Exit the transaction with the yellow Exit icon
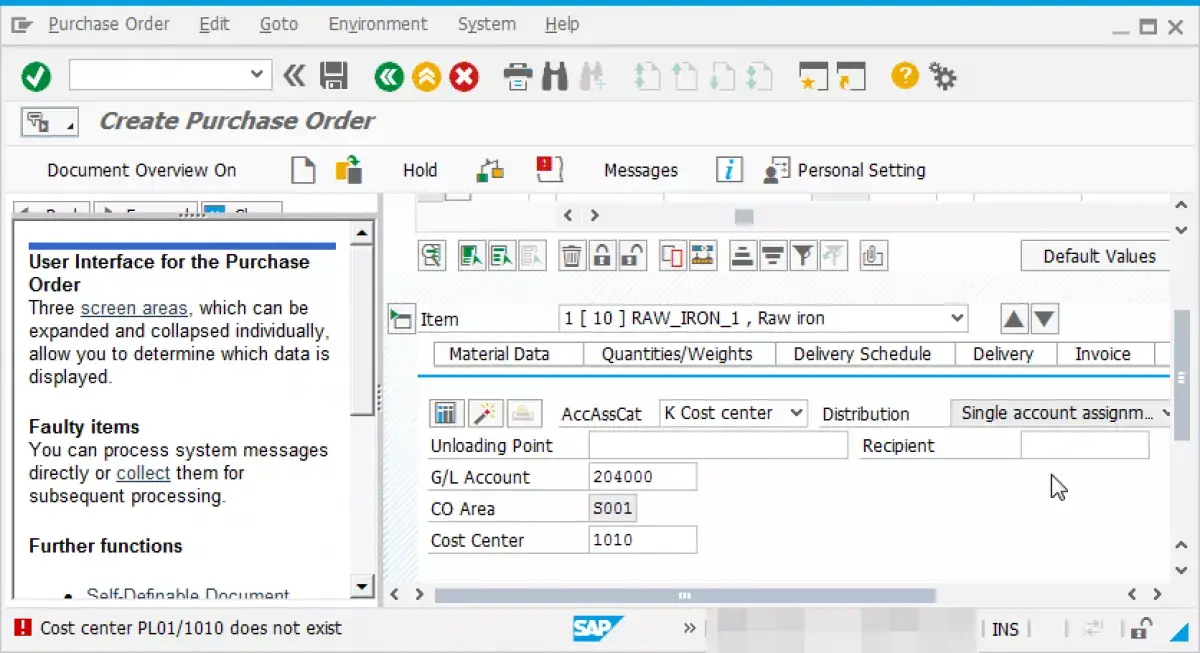Viewport: 1200px width, 653px height. 426,76
